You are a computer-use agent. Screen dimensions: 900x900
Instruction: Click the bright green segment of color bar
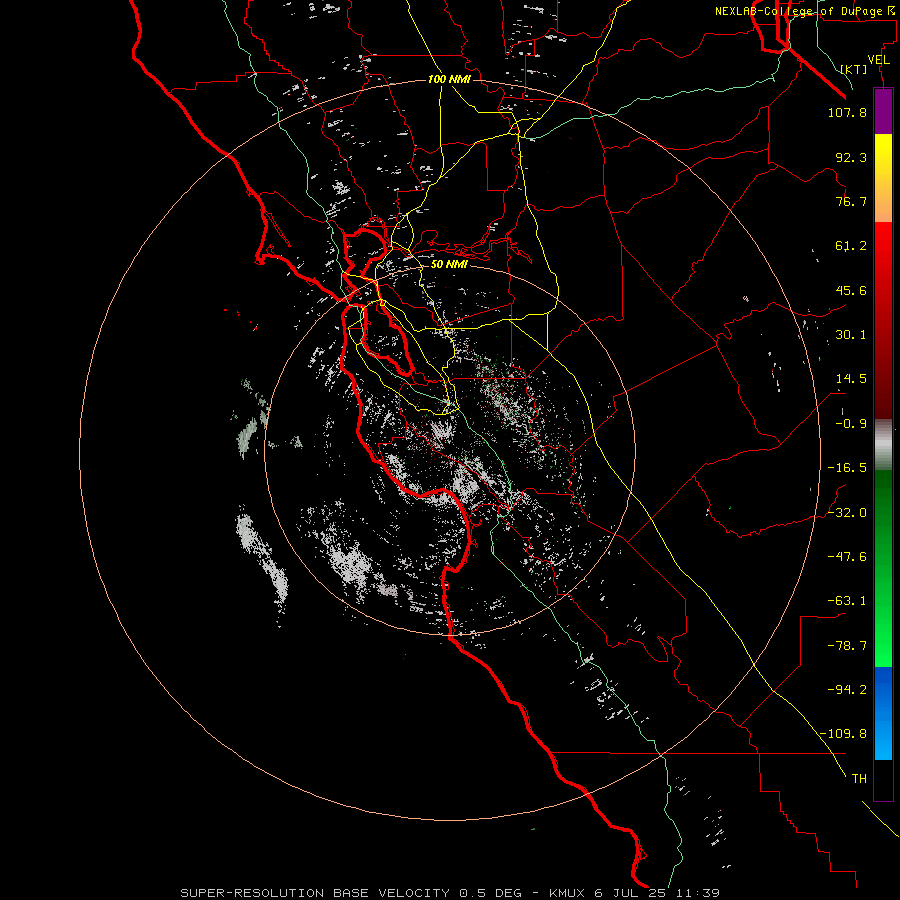[883, 568]
